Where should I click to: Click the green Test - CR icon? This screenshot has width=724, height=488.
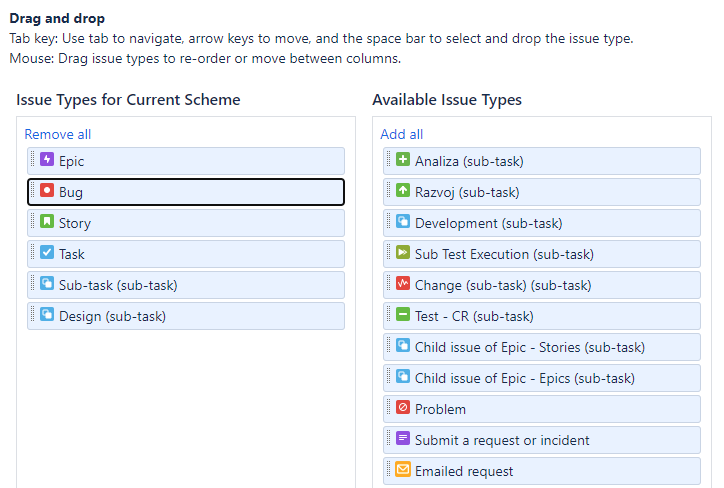tap(402, 315)
